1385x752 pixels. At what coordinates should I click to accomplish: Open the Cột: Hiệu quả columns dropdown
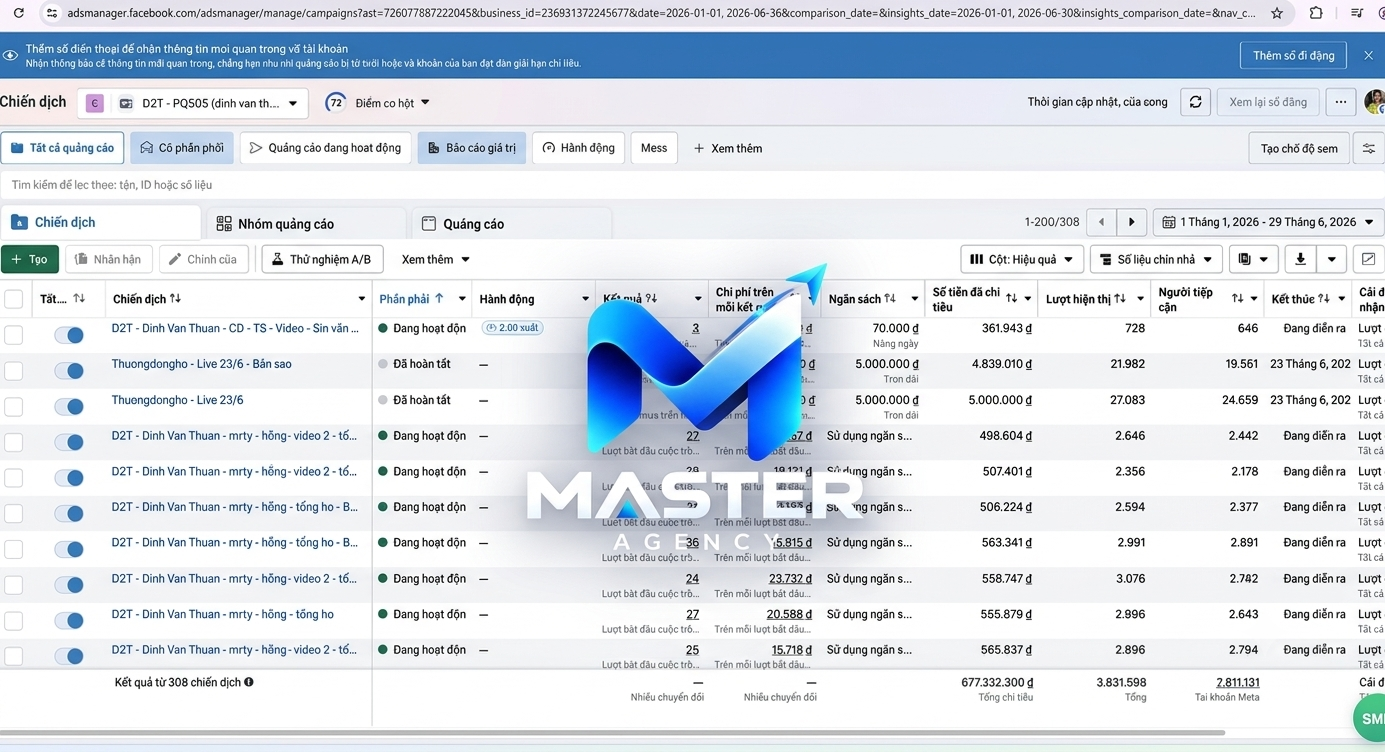coord(1021,259)
